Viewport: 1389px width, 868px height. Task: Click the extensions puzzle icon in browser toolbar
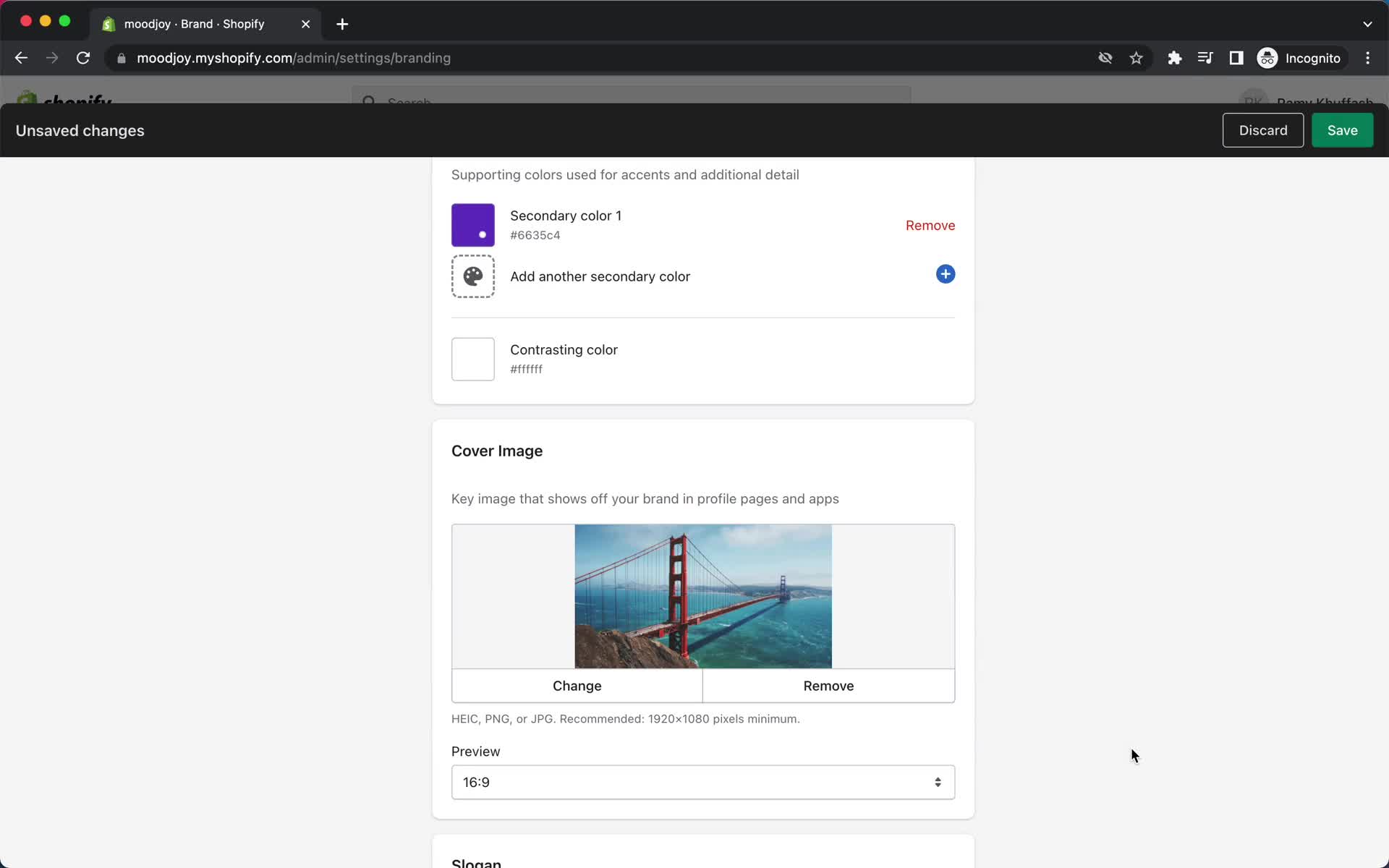1175,58
